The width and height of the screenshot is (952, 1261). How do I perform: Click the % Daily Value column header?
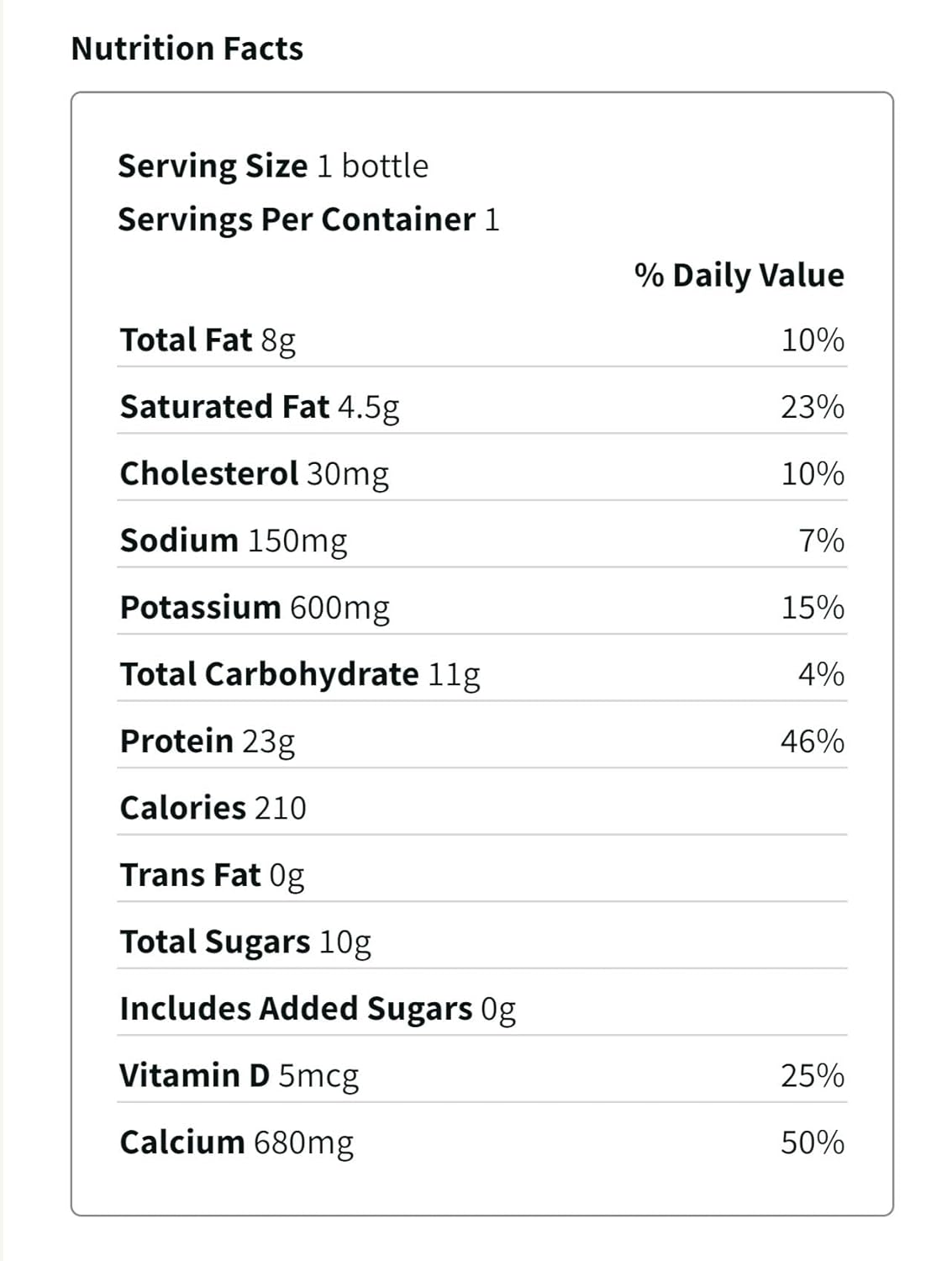[x=739, y=275]
